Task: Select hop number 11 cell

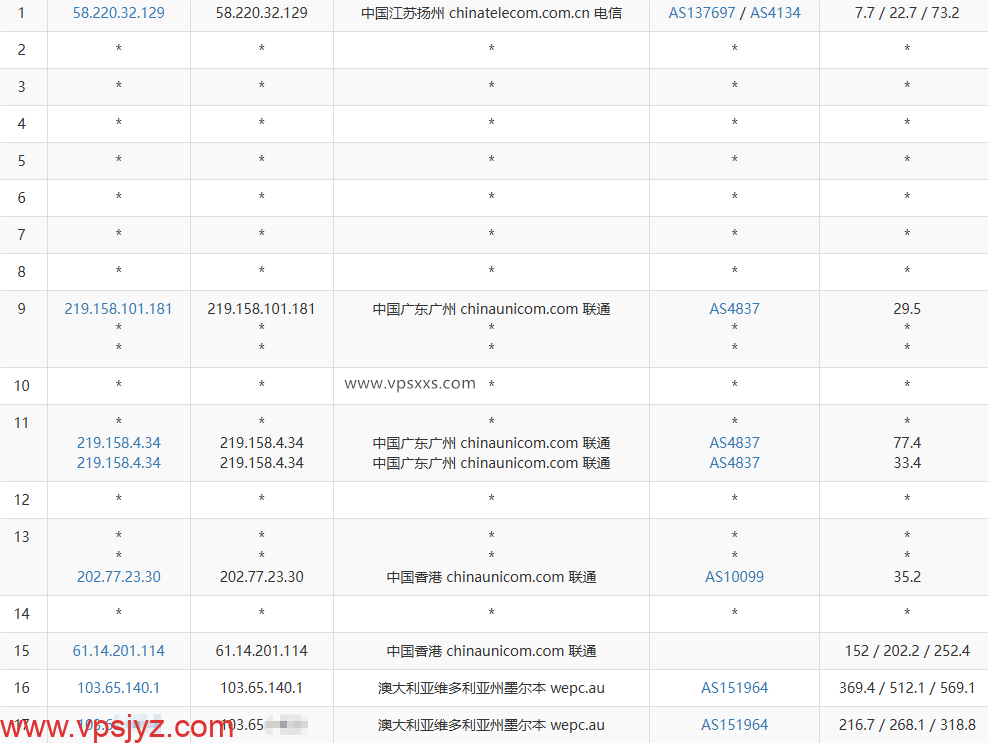Action: (23, 443)
